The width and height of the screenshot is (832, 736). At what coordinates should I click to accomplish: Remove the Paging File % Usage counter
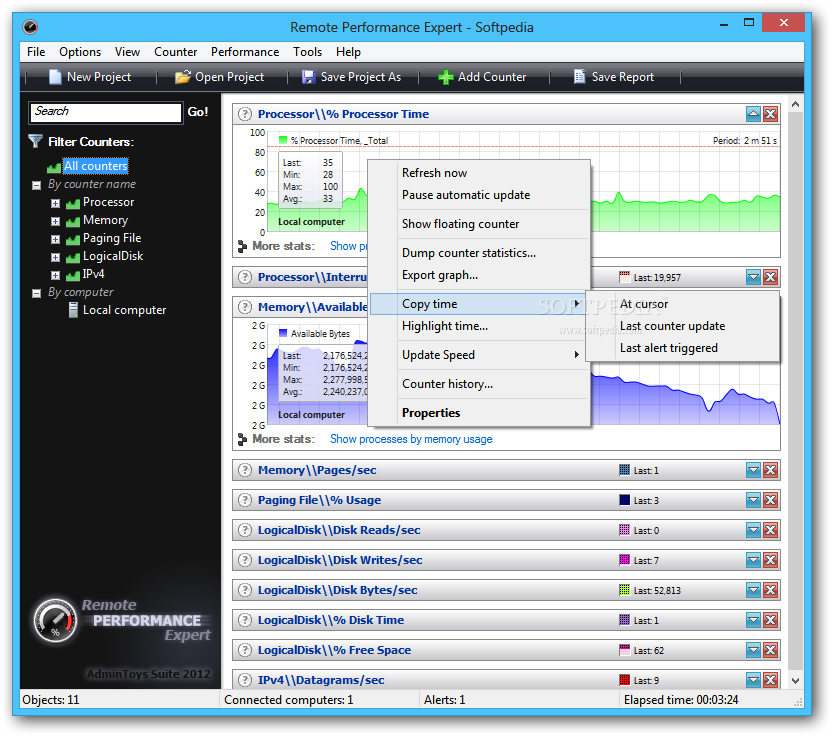tap(770, 499)
